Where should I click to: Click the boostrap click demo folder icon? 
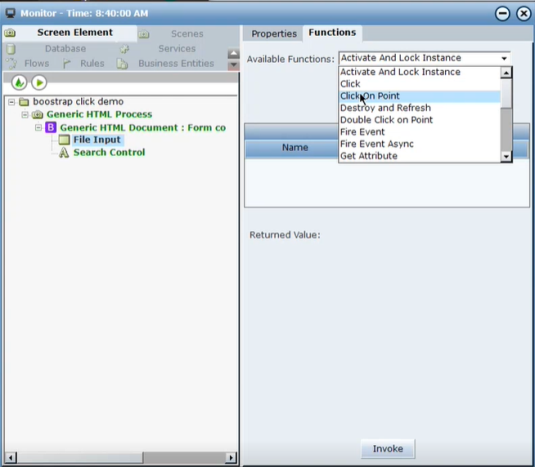click(24, 102)
